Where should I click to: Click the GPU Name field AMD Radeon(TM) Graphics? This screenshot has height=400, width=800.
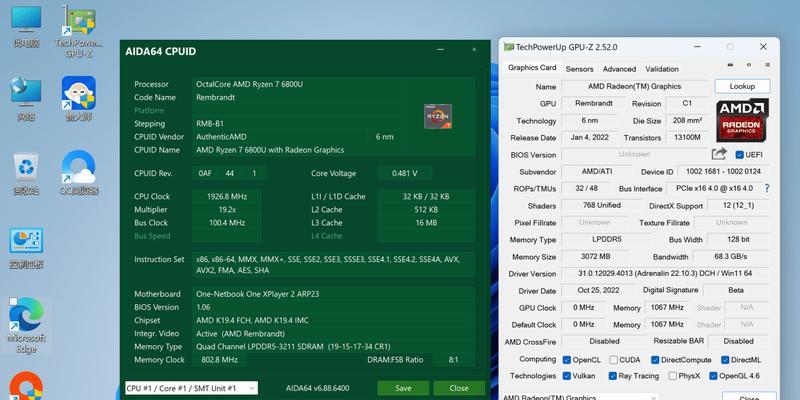[634, 87]
